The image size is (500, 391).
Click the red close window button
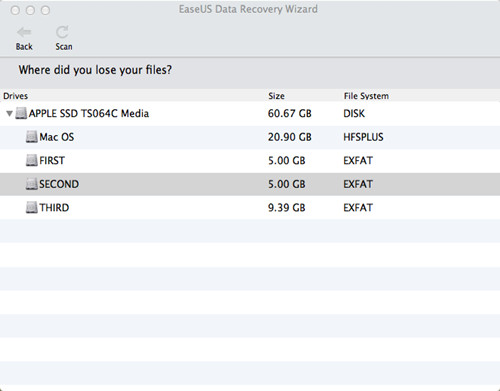tap(15, 10)
